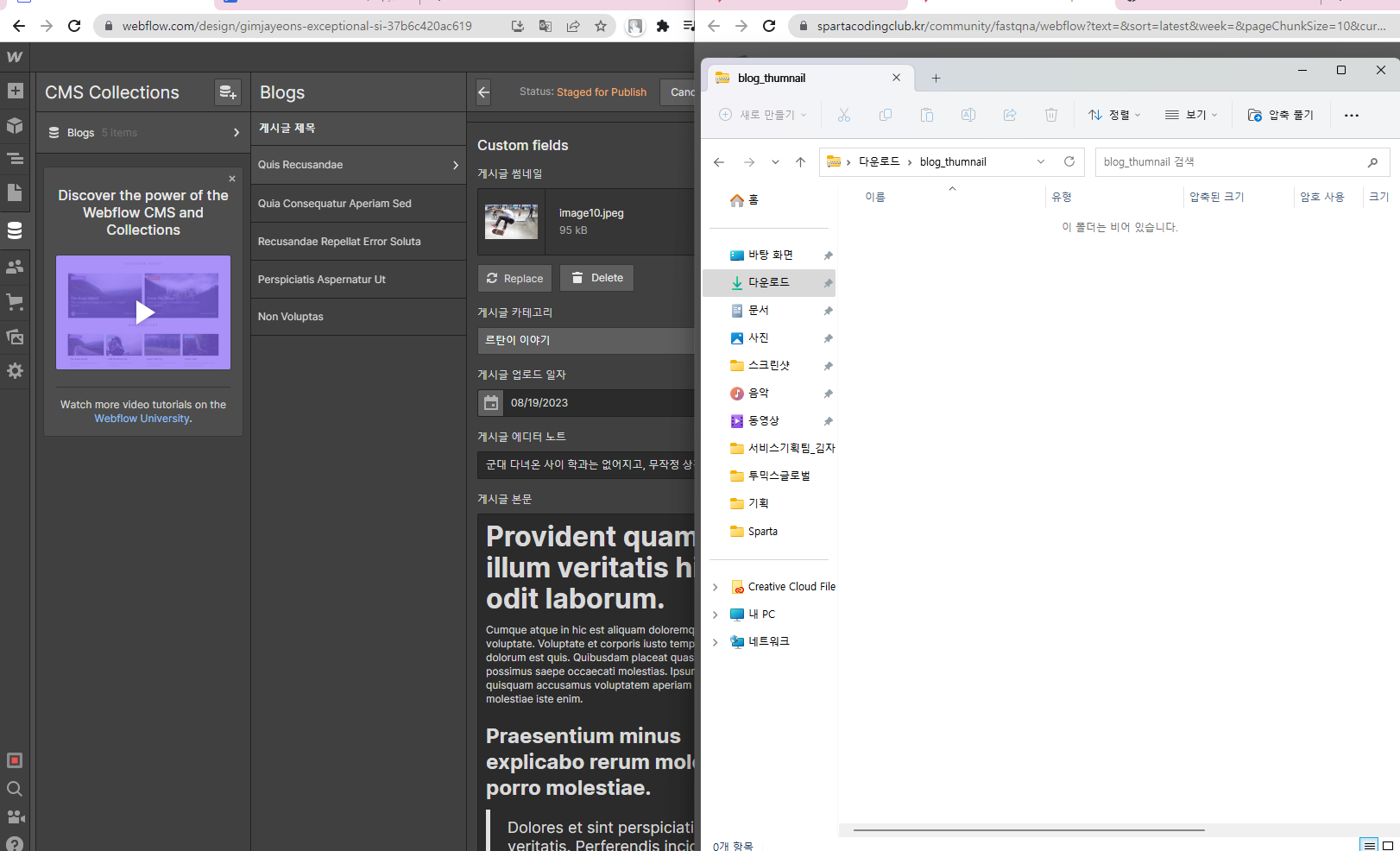Open the help question mark in Webflow
The height and width of the screenshot is (851, 1400).
pyautogui.click(x=15, y=843)
